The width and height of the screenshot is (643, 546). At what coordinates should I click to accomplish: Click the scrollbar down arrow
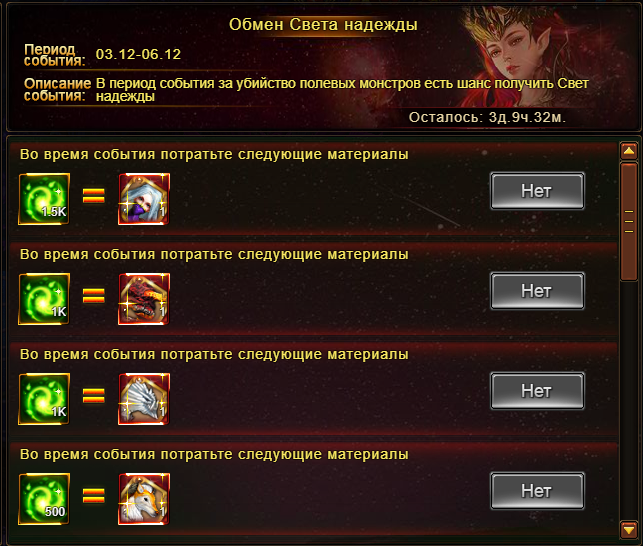pos(629,530)
